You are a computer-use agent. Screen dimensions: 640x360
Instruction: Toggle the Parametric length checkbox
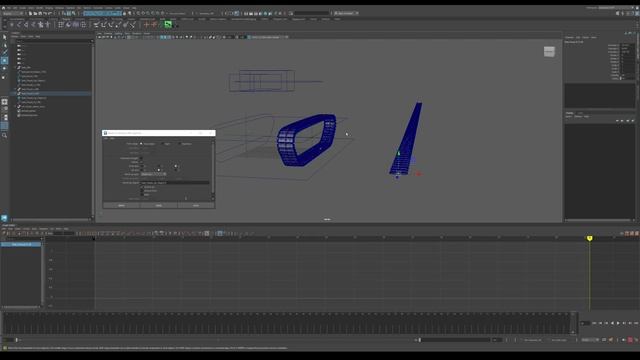click(141, 158)
